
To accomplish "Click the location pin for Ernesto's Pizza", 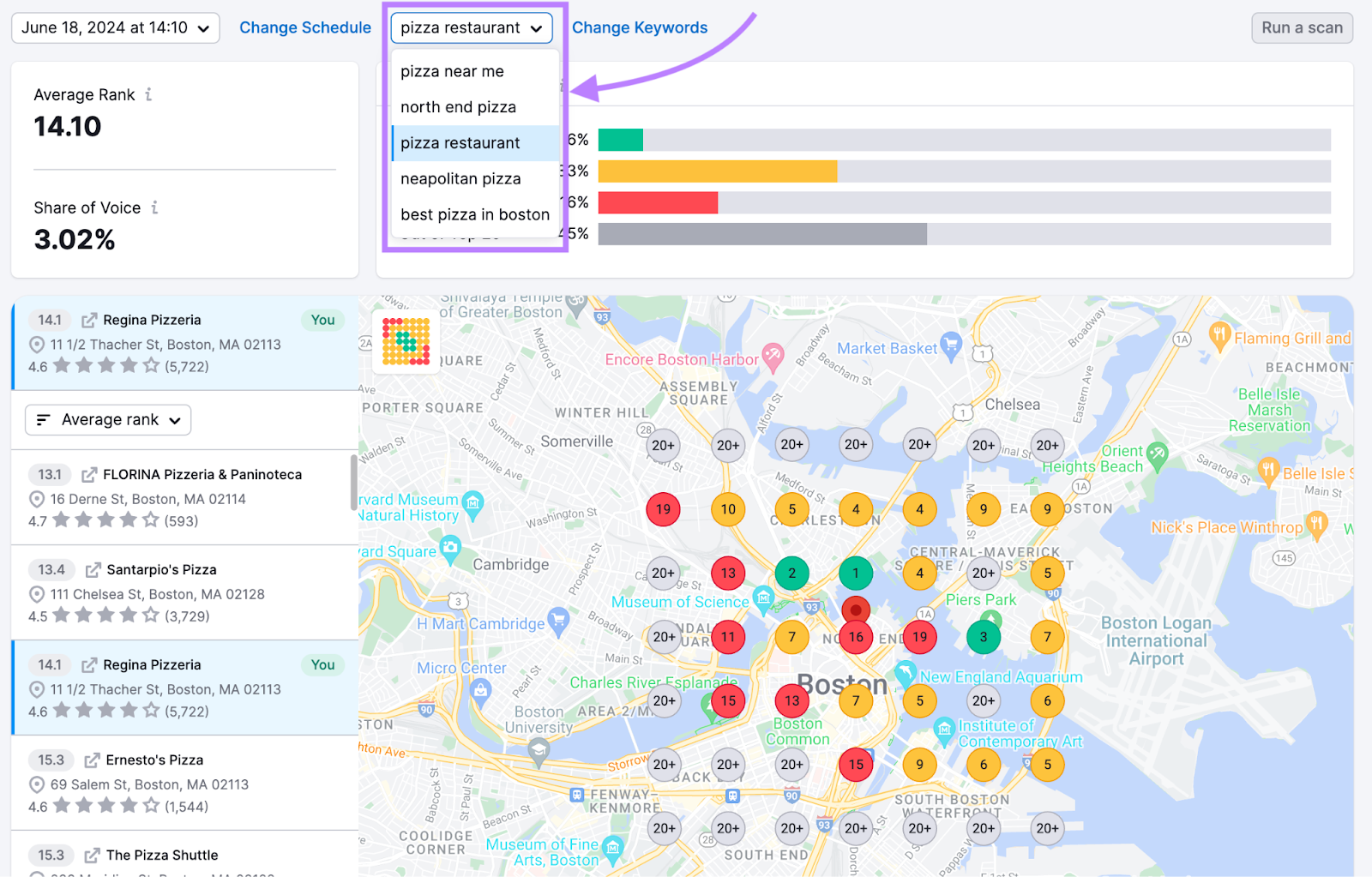I will (x=36, y=784).
